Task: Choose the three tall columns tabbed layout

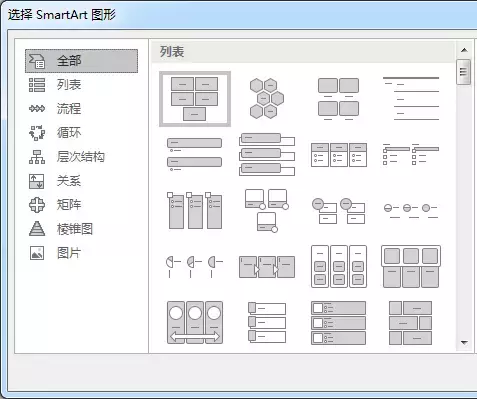Action: tap(195, 210)
